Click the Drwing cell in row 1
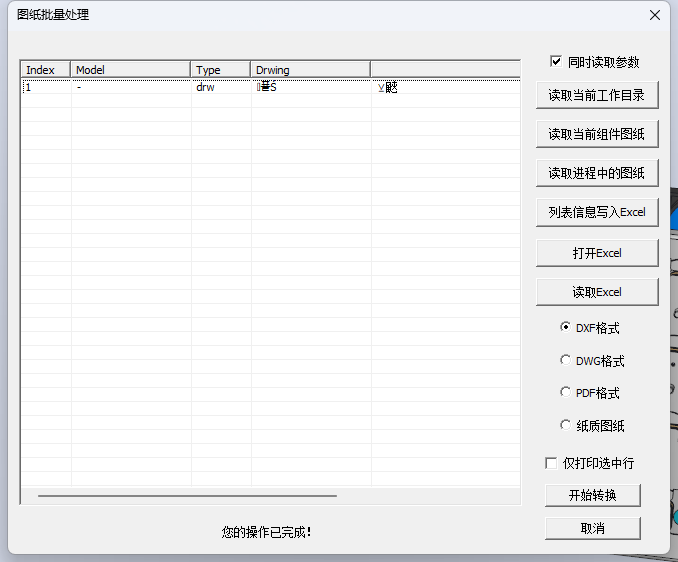The image size is (678, 562). pyautogui.click(x=311, y=87)
